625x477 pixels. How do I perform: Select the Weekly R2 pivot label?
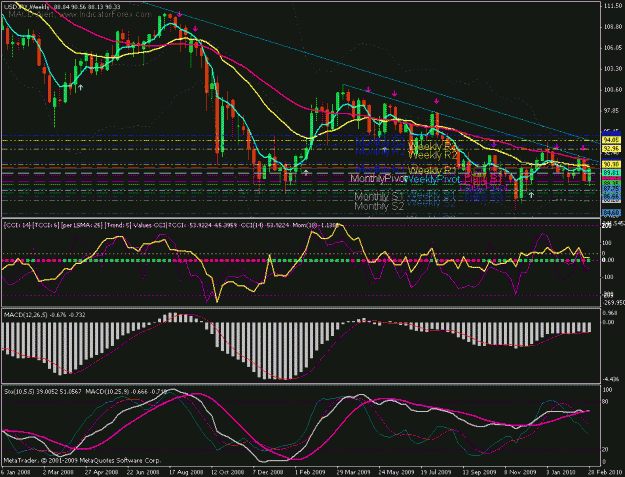433,155
